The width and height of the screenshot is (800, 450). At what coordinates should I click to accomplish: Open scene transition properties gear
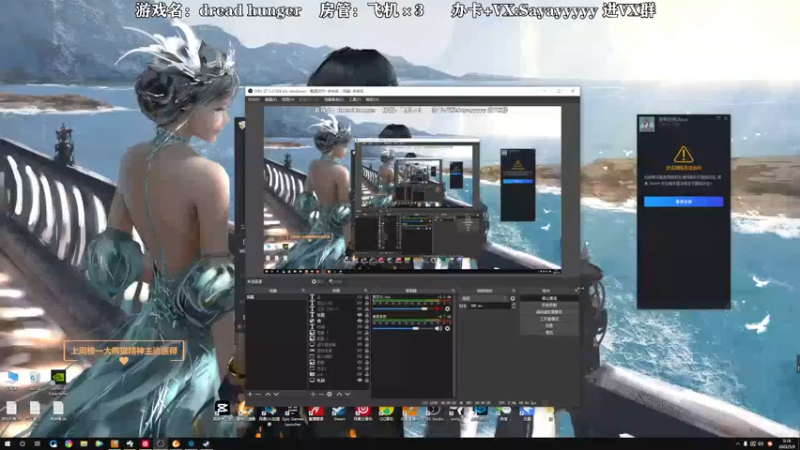tap(513, 298)
